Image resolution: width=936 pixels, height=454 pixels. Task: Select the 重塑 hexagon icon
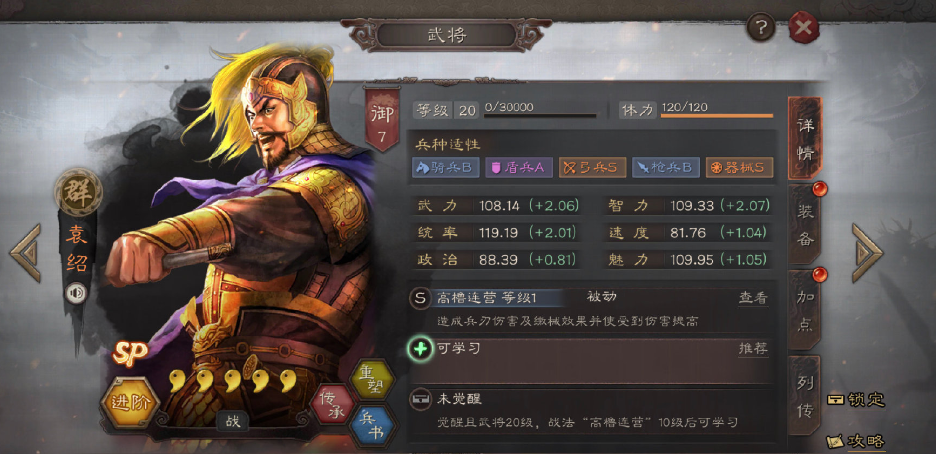coord(372,379)
